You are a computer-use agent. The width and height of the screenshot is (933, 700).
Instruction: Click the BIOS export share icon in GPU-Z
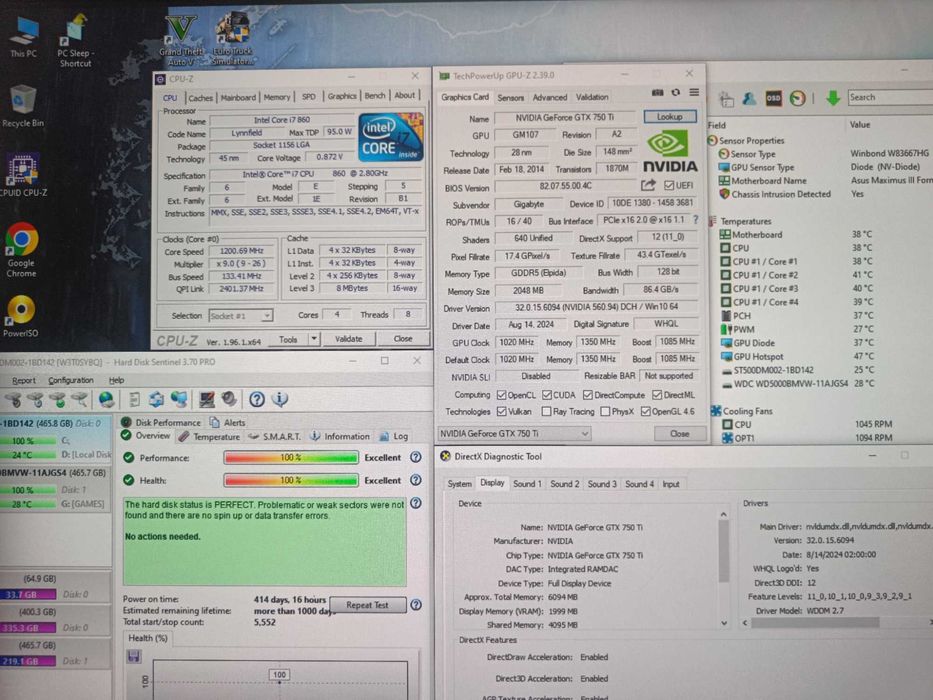point(648,186)
